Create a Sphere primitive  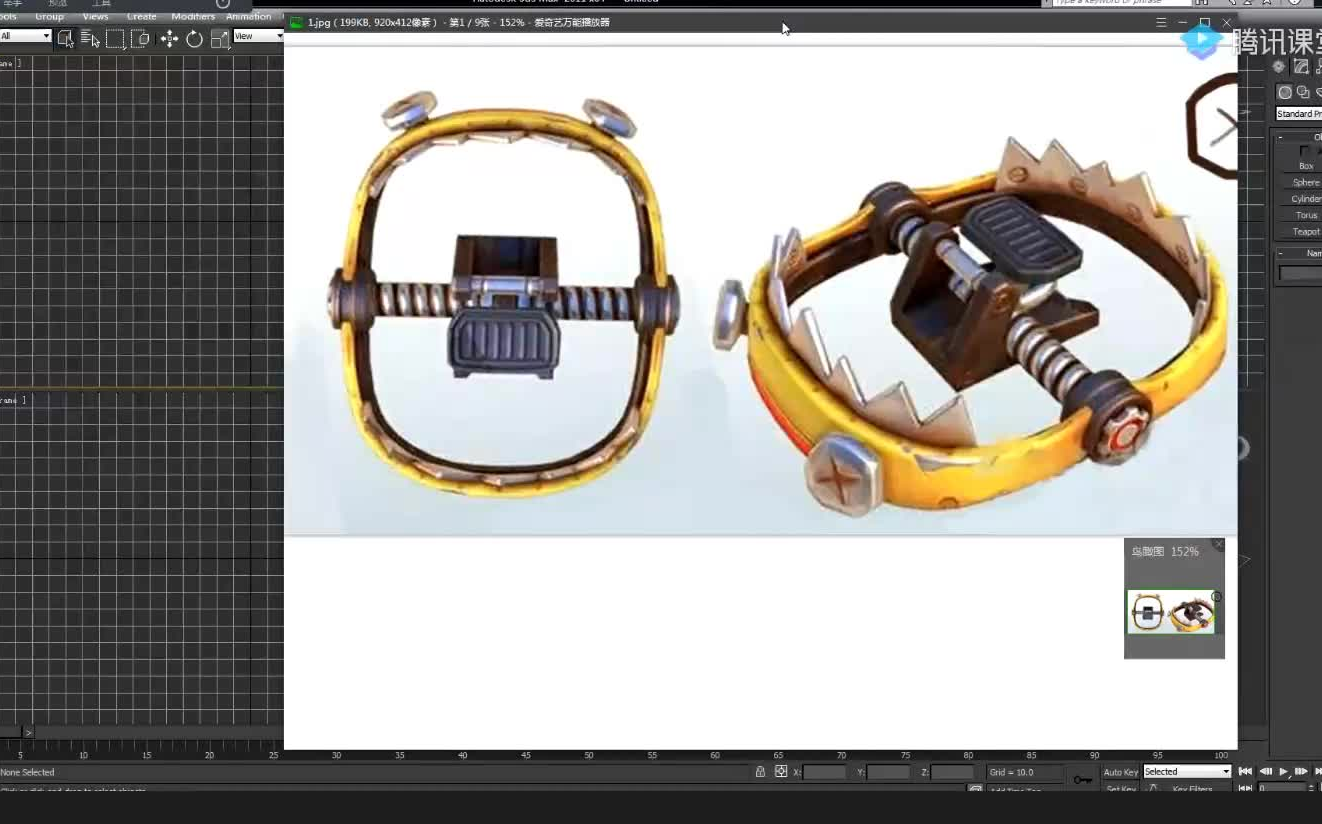1305,182
